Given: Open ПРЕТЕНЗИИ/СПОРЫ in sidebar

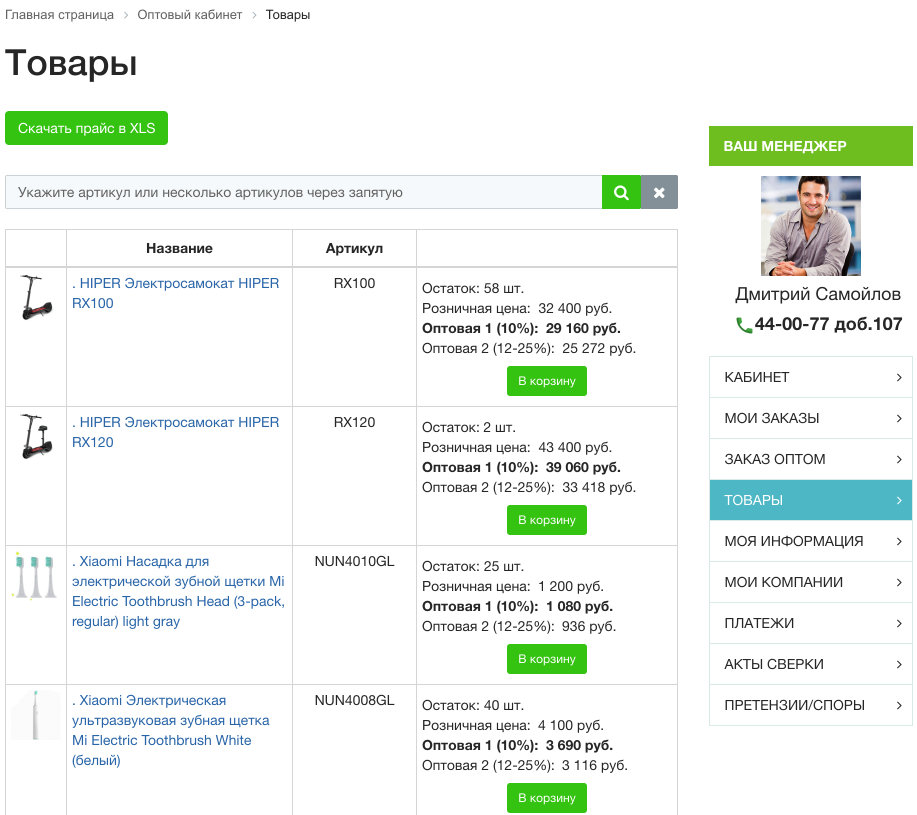Looking at the screenshot, I should point(811,705).
